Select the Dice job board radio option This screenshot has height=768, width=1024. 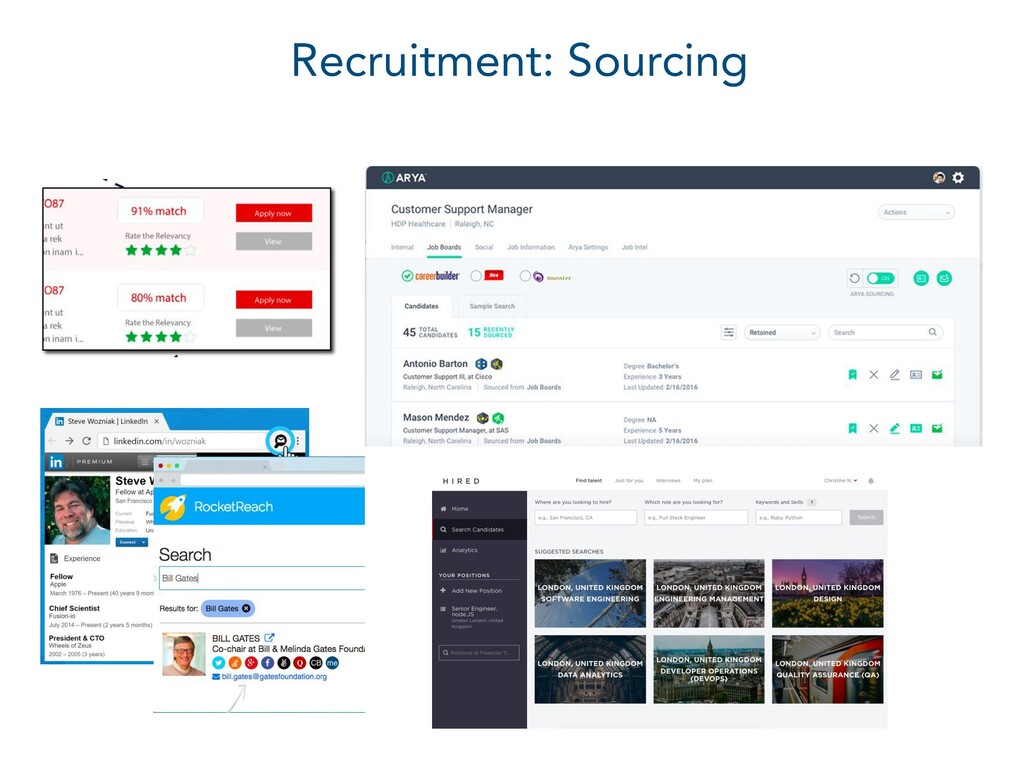[x=476, y=276]
